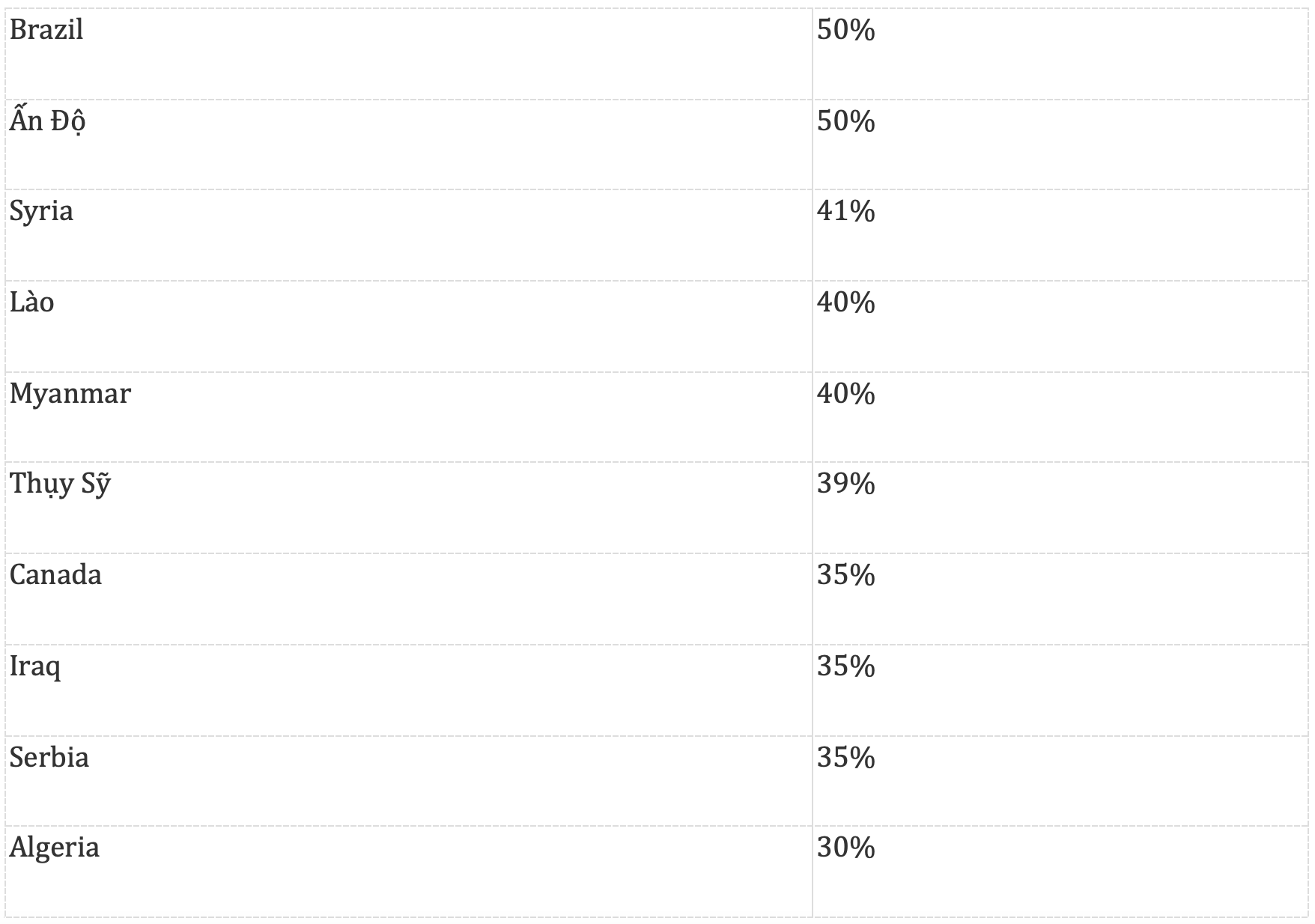Click the 35% value for Serbia

click(x=845, y=758)
